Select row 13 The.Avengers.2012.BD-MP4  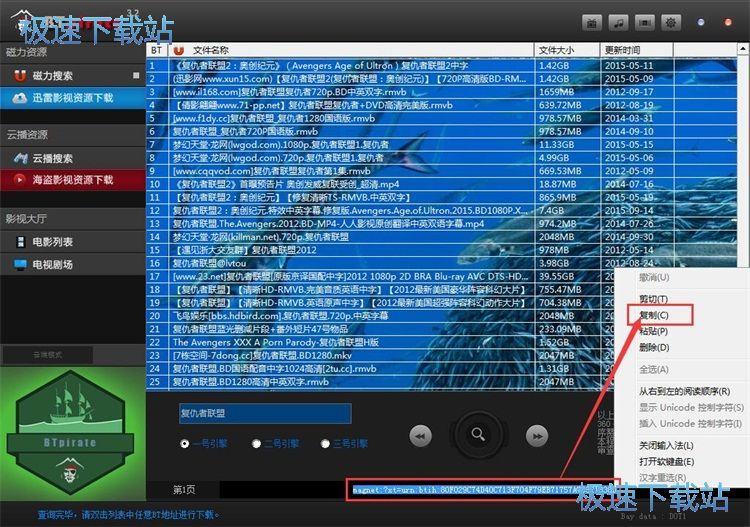(x=441, y=223)
